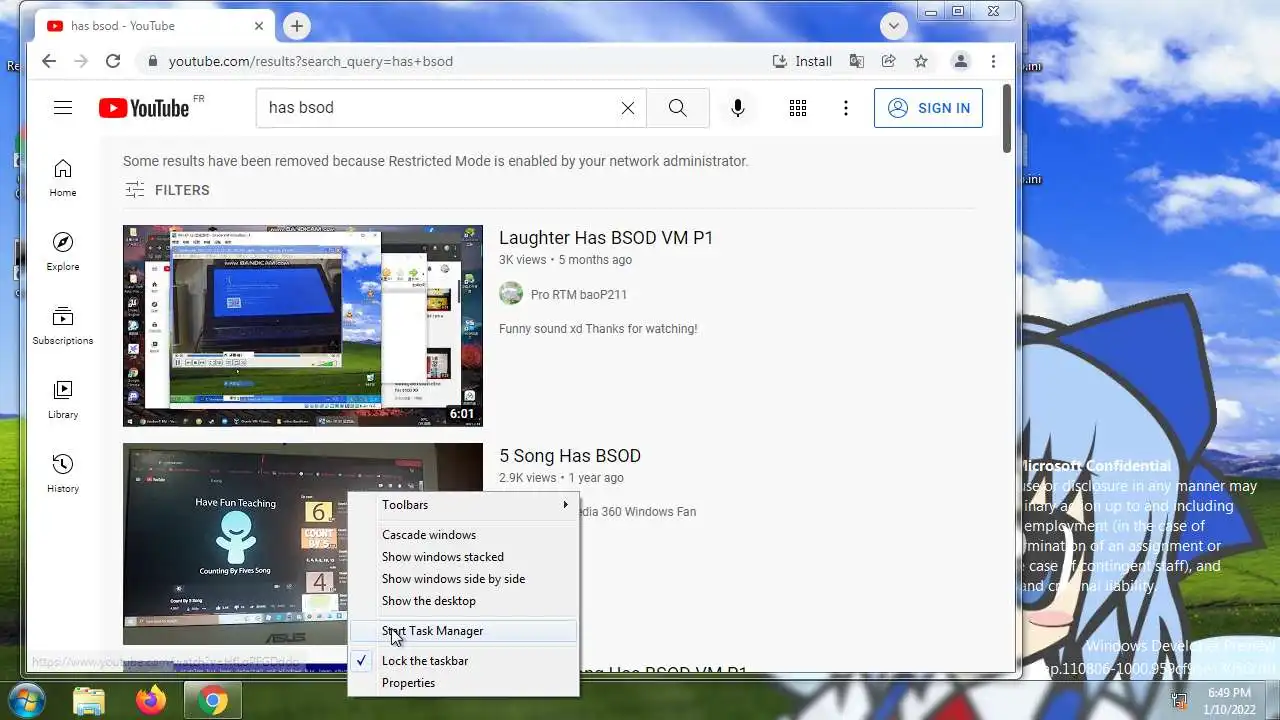Select Show windows side by side
The height and width of the screenshot is (720, 1280).
(x=463, y=579)
